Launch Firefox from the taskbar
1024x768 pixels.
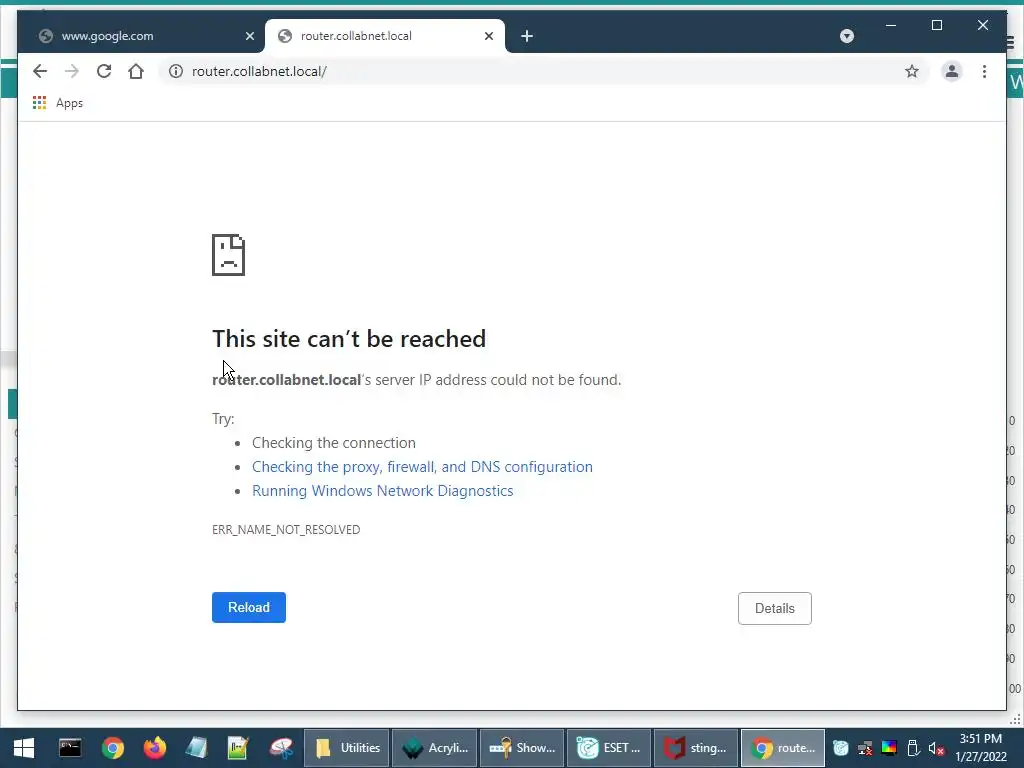155,748
